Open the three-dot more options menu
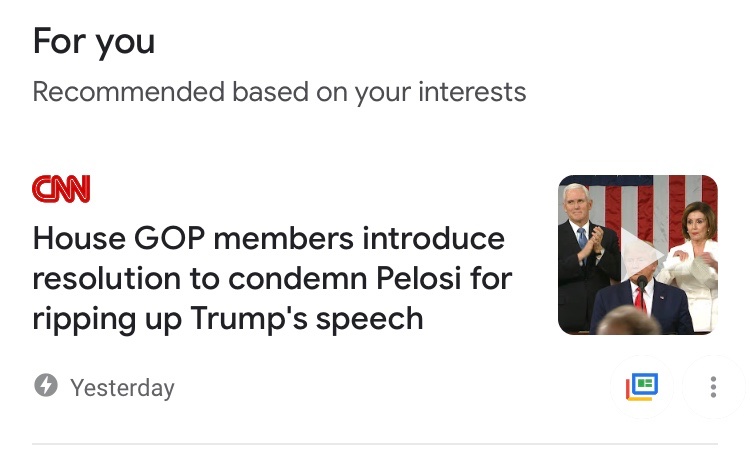This screenshot has height=468, width=750. [x=712, y=387]
